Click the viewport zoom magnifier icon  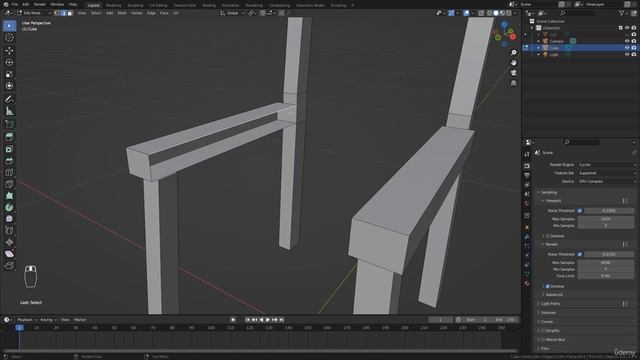coord(513,53)
